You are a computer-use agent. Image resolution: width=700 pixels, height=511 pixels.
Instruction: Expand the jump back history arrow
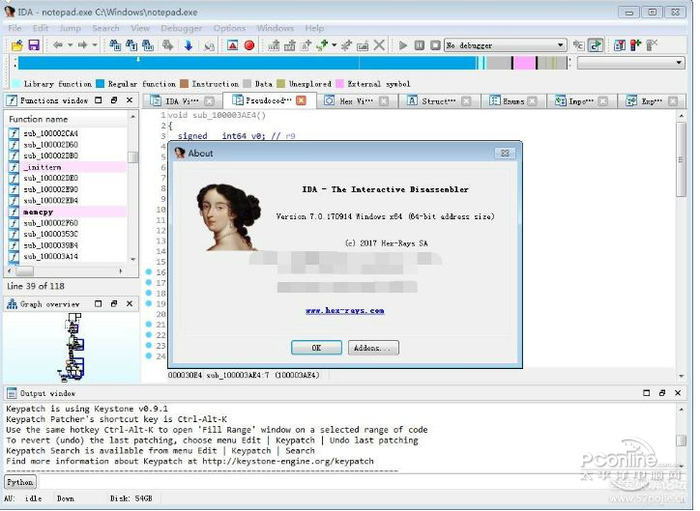(x=70, y=45)
